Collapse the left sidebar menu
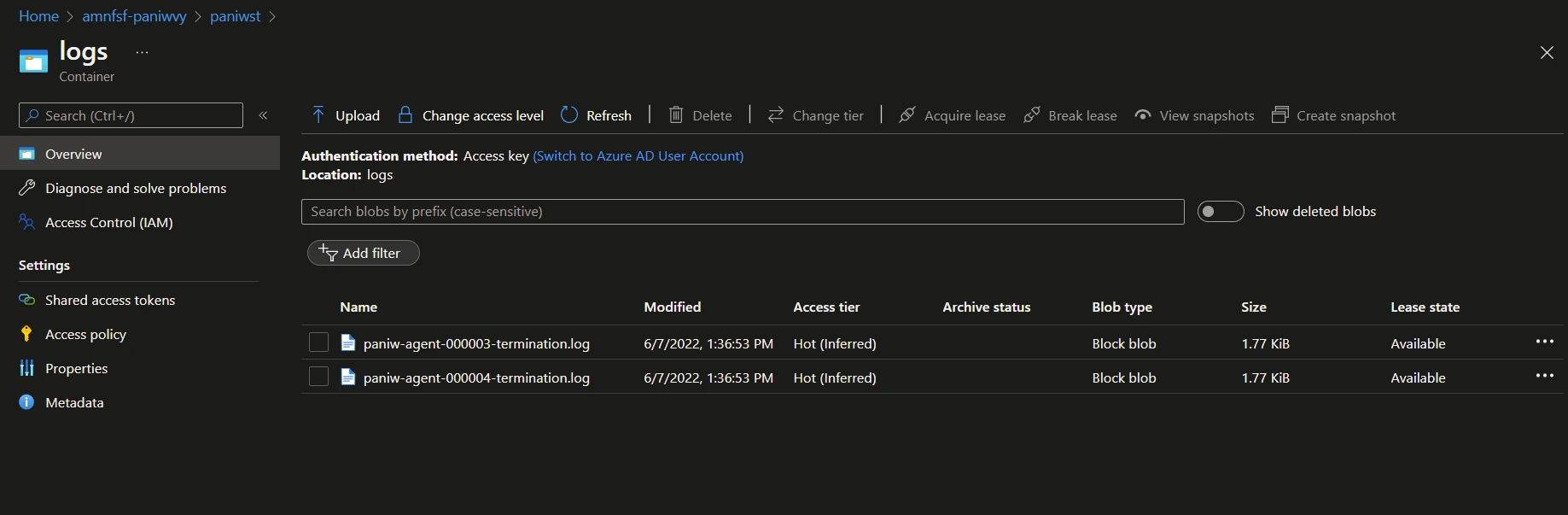Viewport: 1568px width, 515px height. coord(264,115)
